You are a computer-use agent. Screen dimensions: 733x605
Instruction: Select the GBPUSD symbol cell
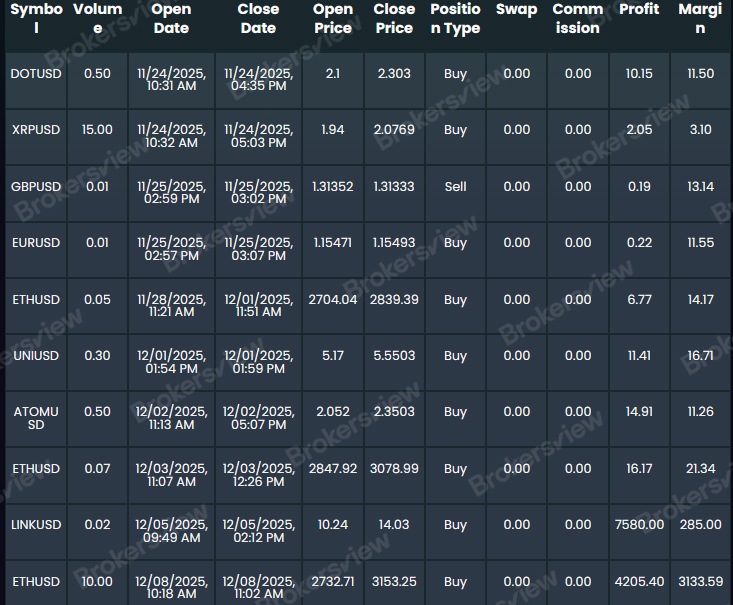[x=36, y=187]
